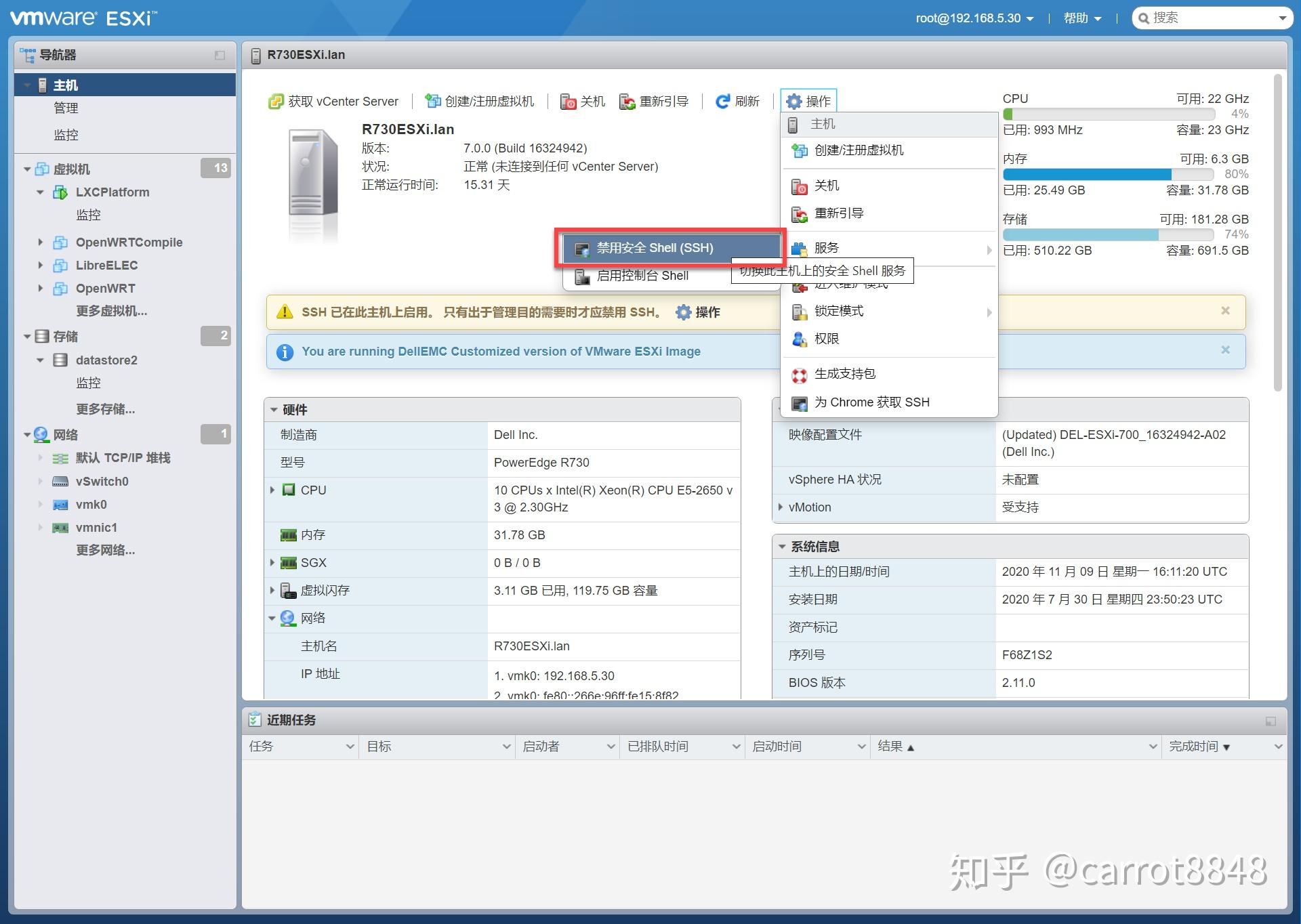Click the 生成支持包 menu icon

click(x=800, y=374)
